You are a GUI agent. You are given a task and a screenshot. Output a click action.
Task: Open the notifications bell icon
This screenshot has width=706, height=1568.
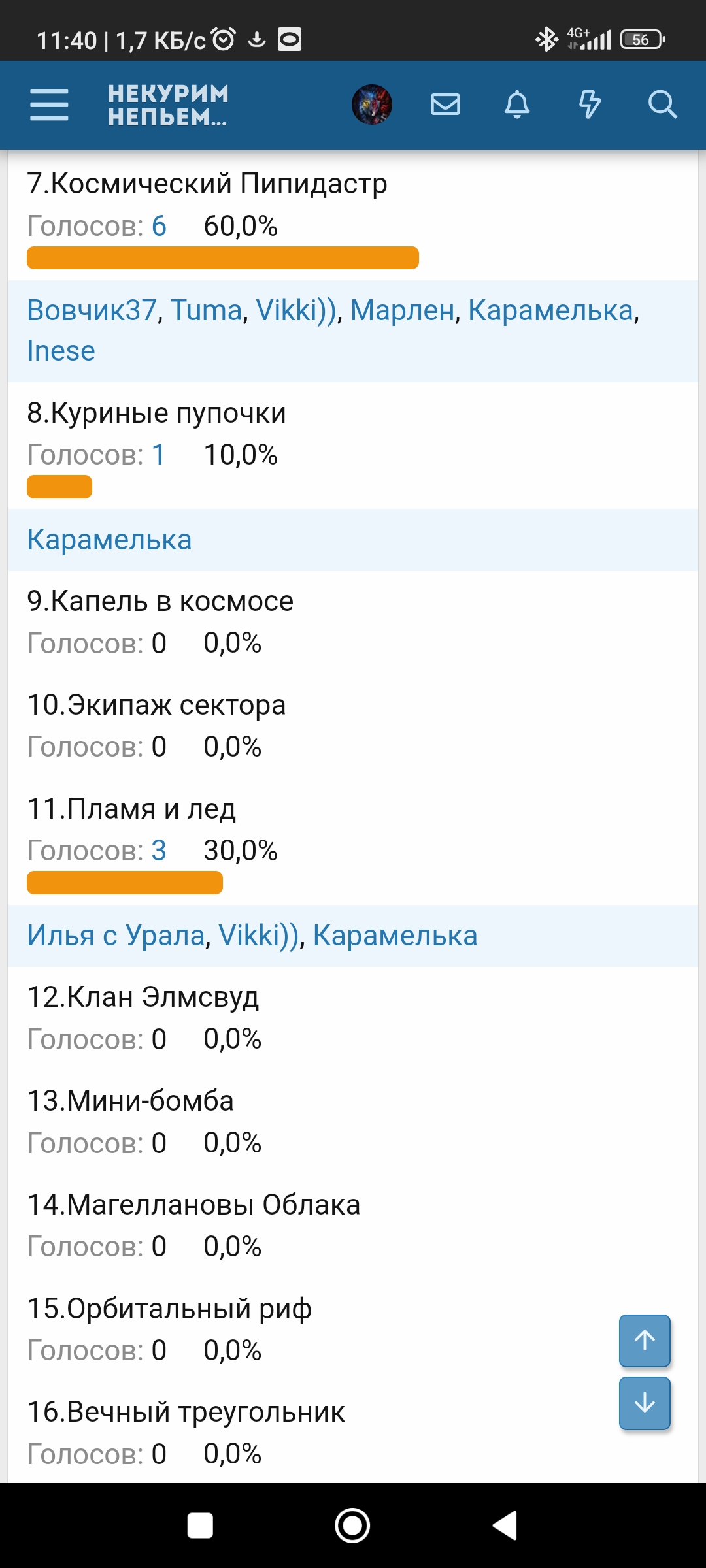click(x=517, y=105)
